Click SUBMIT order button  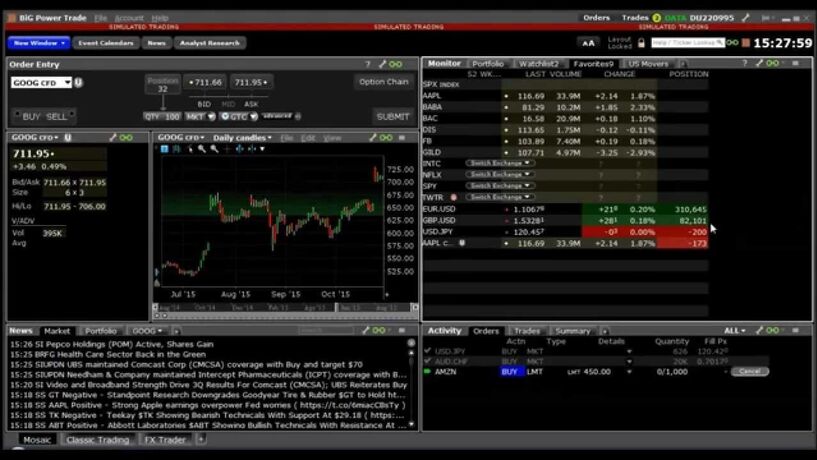(x=393, y=117)
